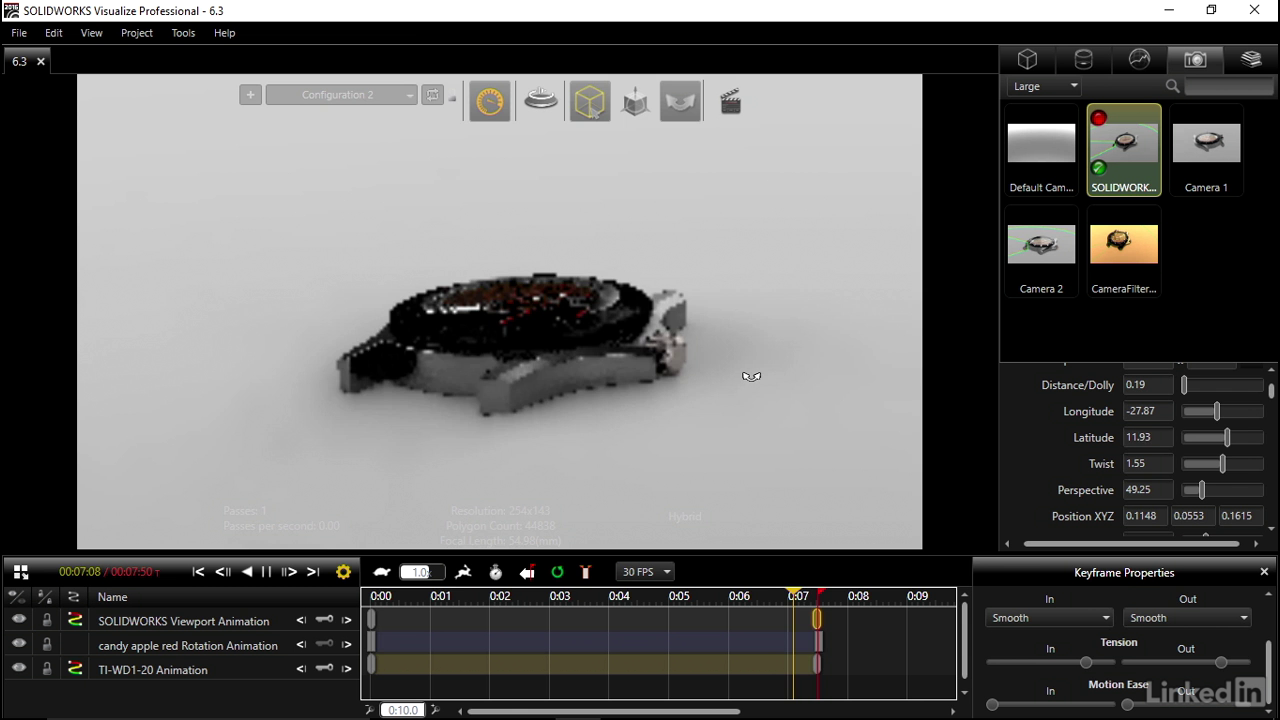Screen dimensions: 1280x720
Task: Add a new configuration with plus button
Action: 250,95
